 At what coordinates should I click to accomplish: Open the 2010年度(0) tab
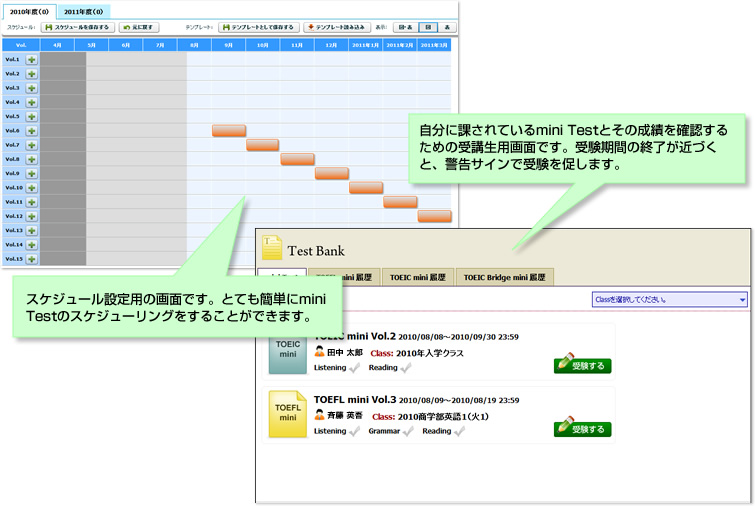29,12
